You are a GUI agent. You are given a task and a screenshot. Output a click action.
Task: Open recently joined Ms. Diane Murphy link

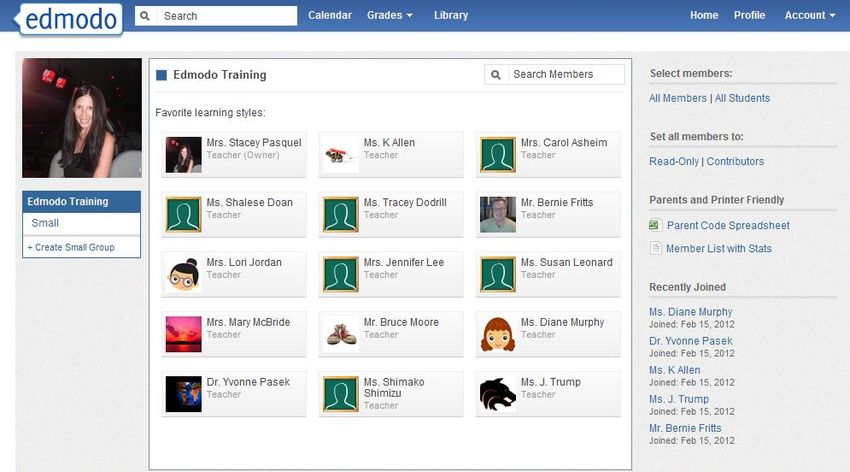[691, 312]
